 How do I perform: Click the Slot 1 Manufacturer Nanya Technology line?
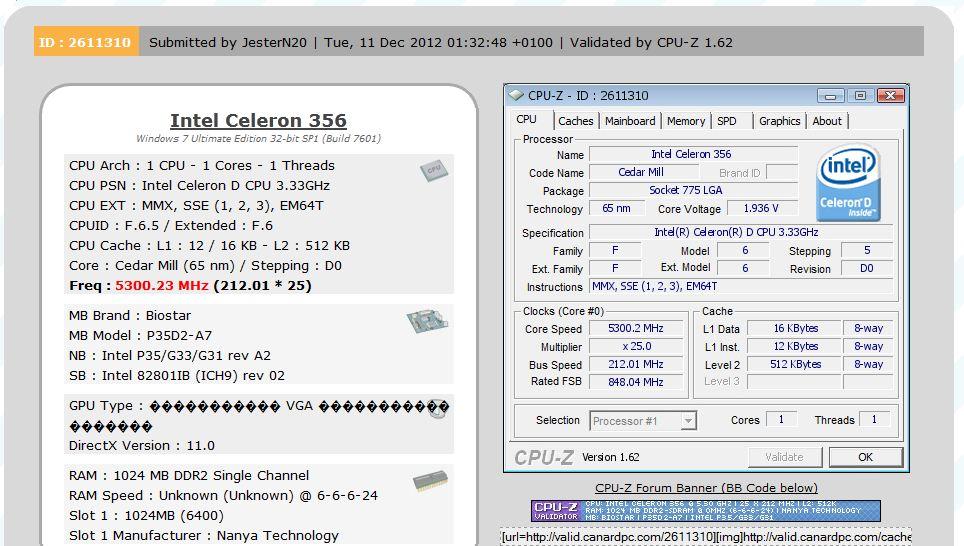[x=203, y=536]
